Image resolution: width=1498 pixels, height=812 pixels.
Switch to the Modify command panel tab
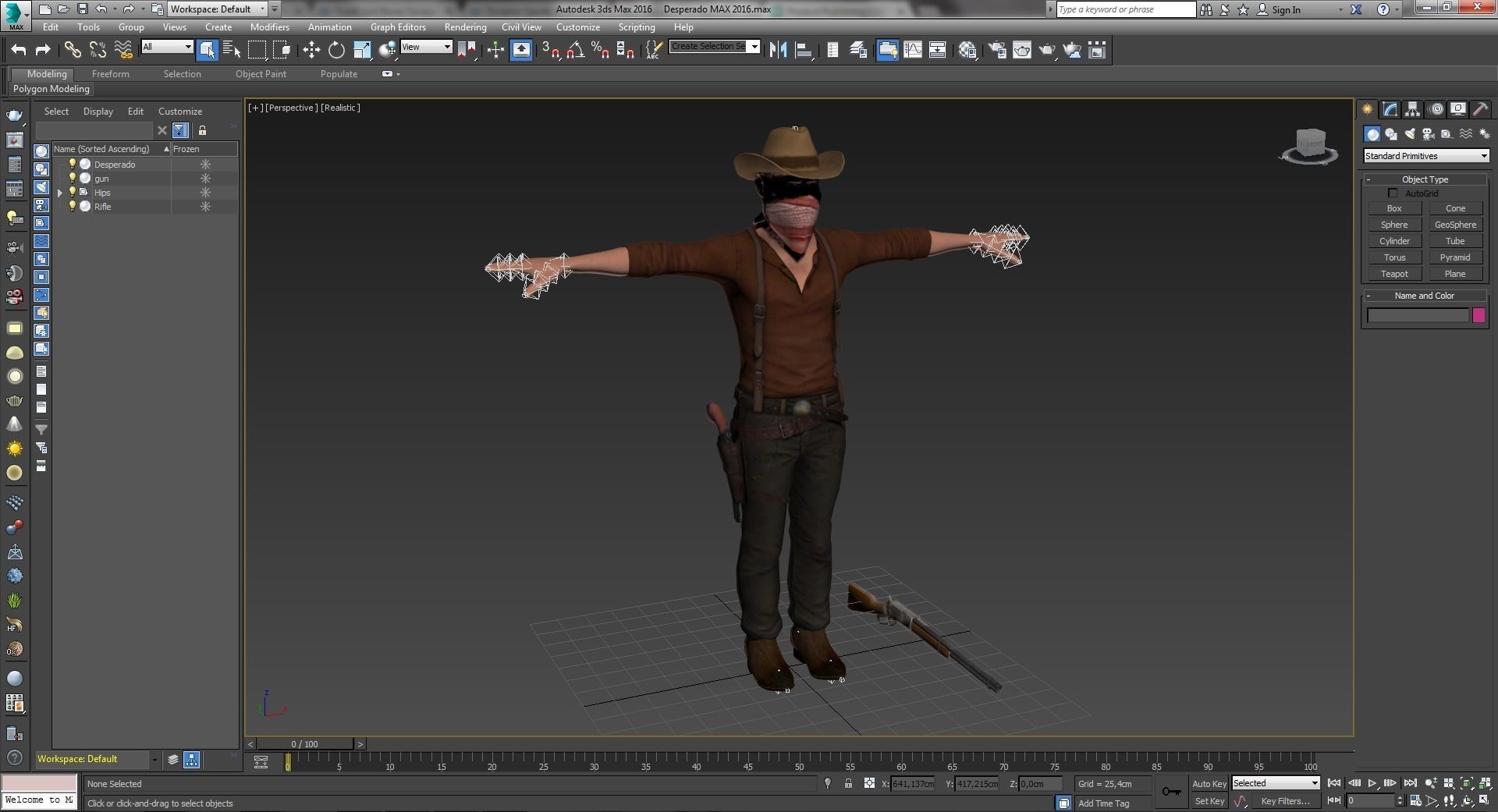(1390, 109)
